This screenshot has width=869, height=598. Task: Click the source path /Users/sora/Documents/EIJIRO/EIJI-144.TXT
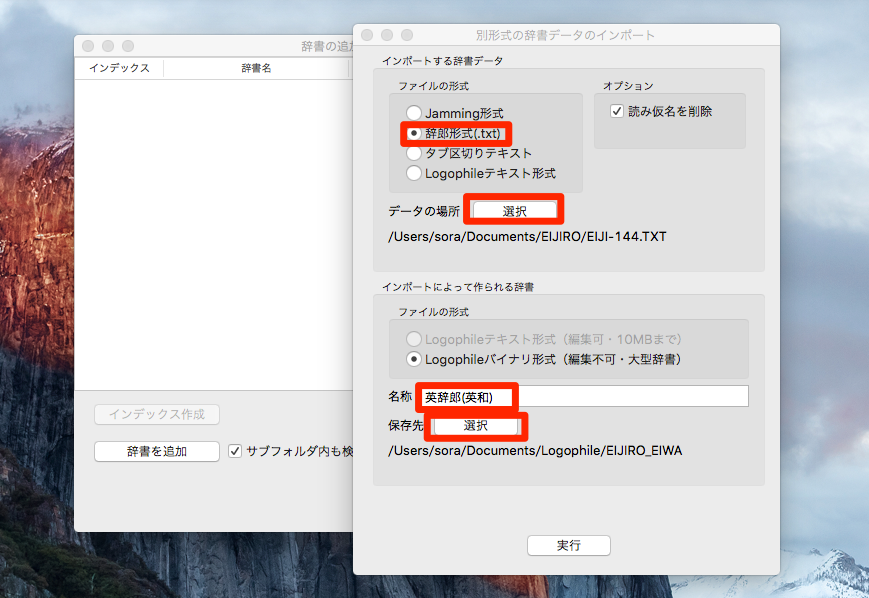point(527,237)
